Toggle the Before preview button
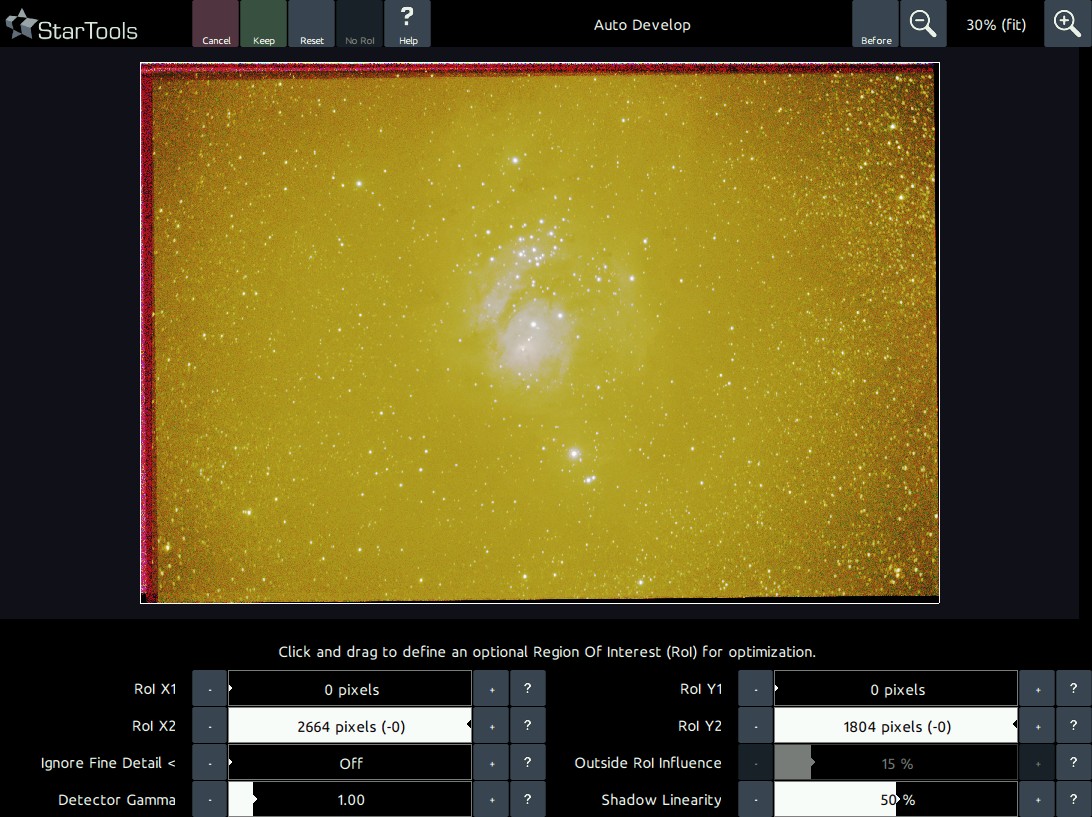1092x817 pixels. pyautogui.click(x=876, y=24)
